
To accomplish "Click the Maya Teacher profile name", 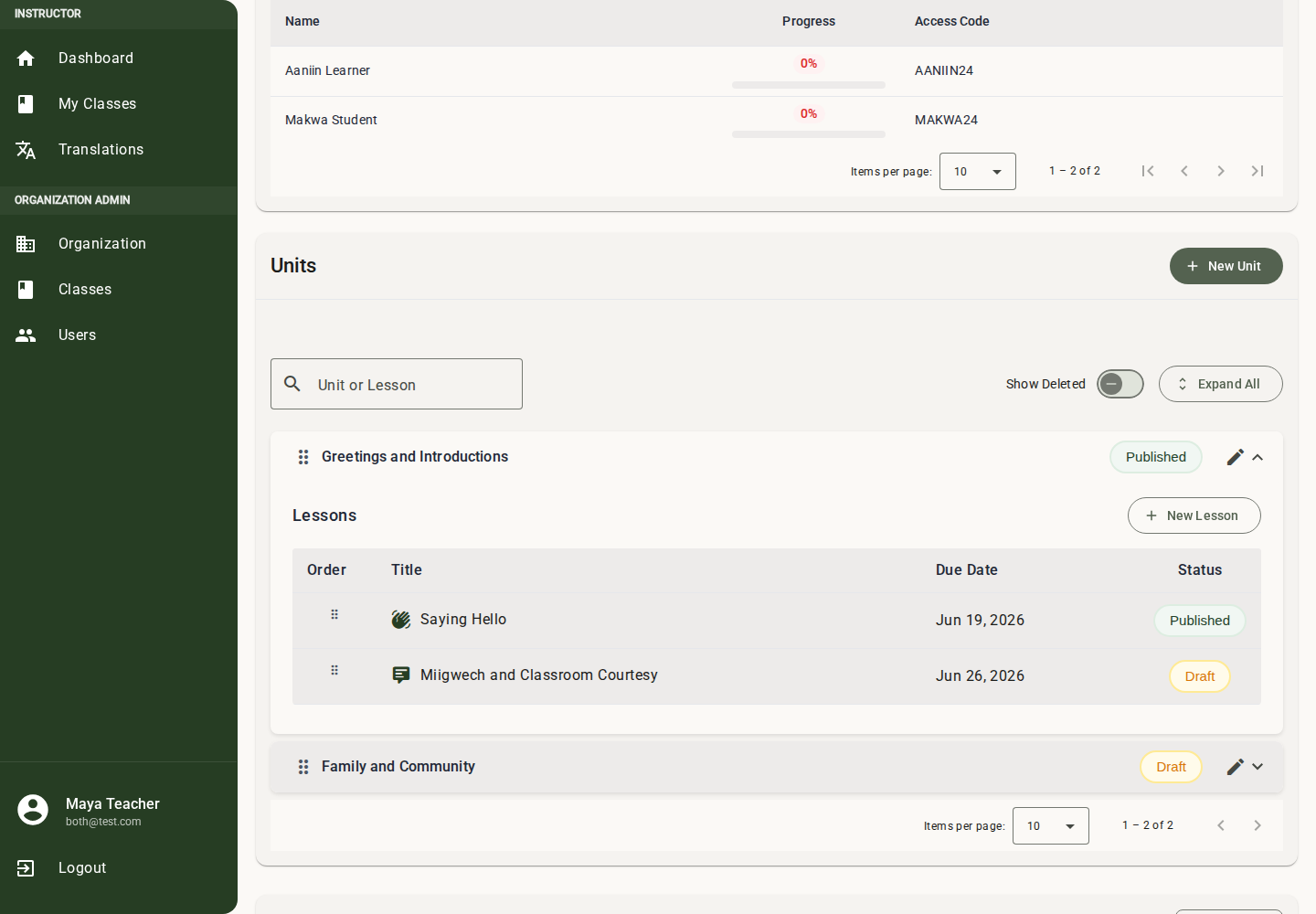I will [x=112, y=804].
